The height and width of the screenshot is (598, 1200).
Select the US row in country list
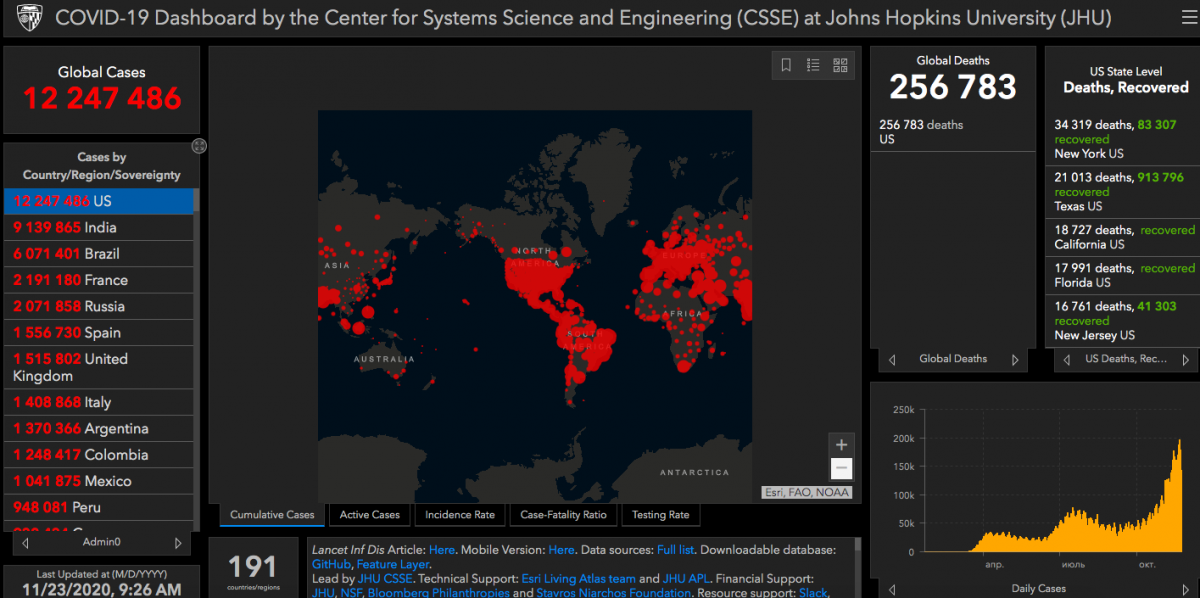click(x=98, y=201)
